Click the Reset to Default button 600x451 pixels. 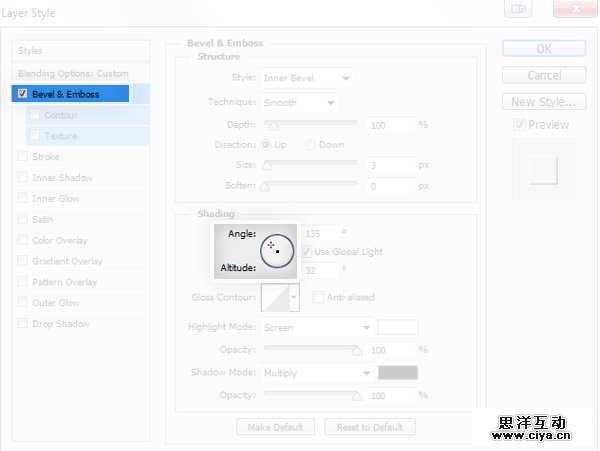(370, 427)
